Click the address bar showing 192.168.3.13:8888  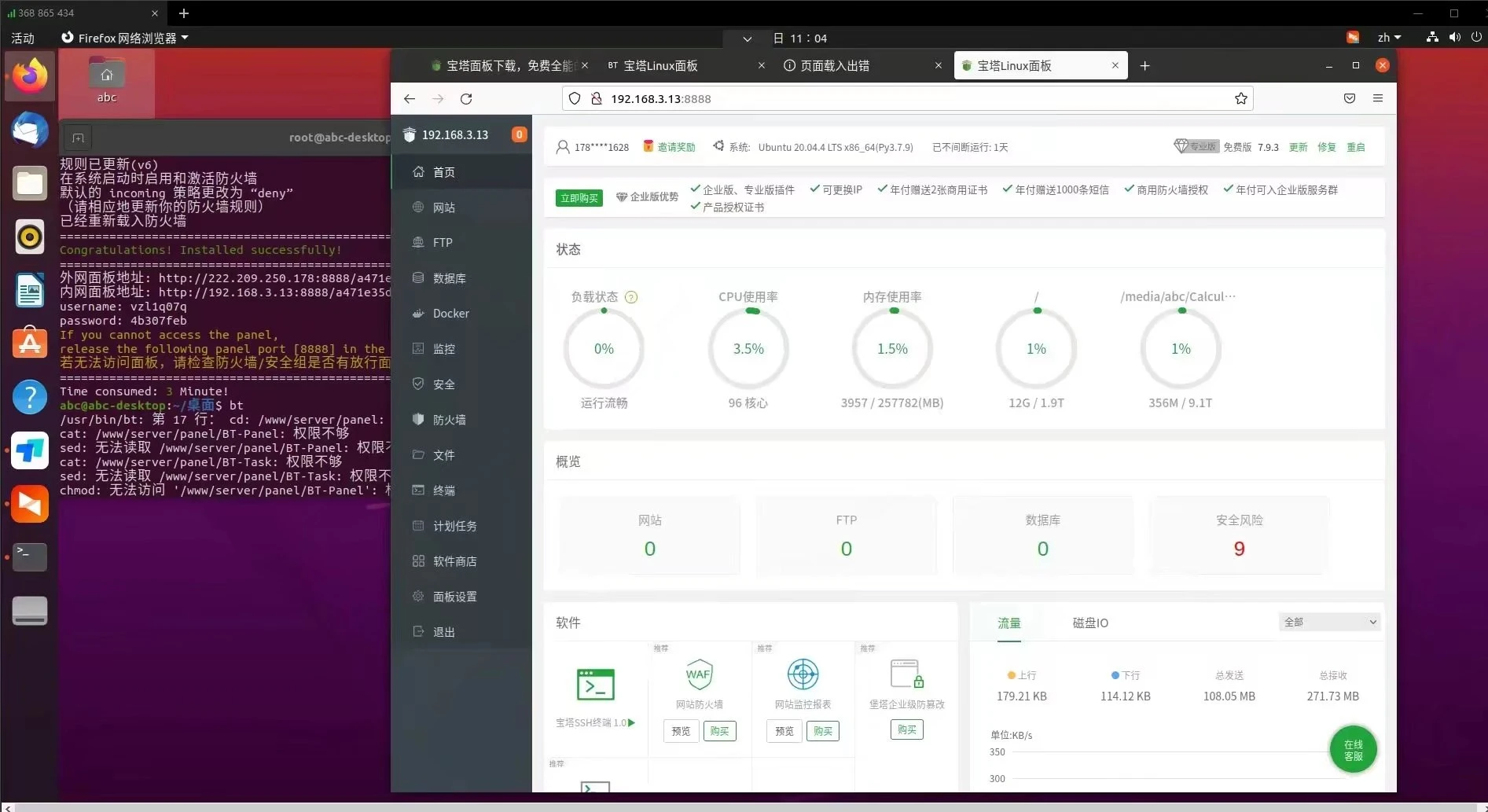tap(904, 98)
